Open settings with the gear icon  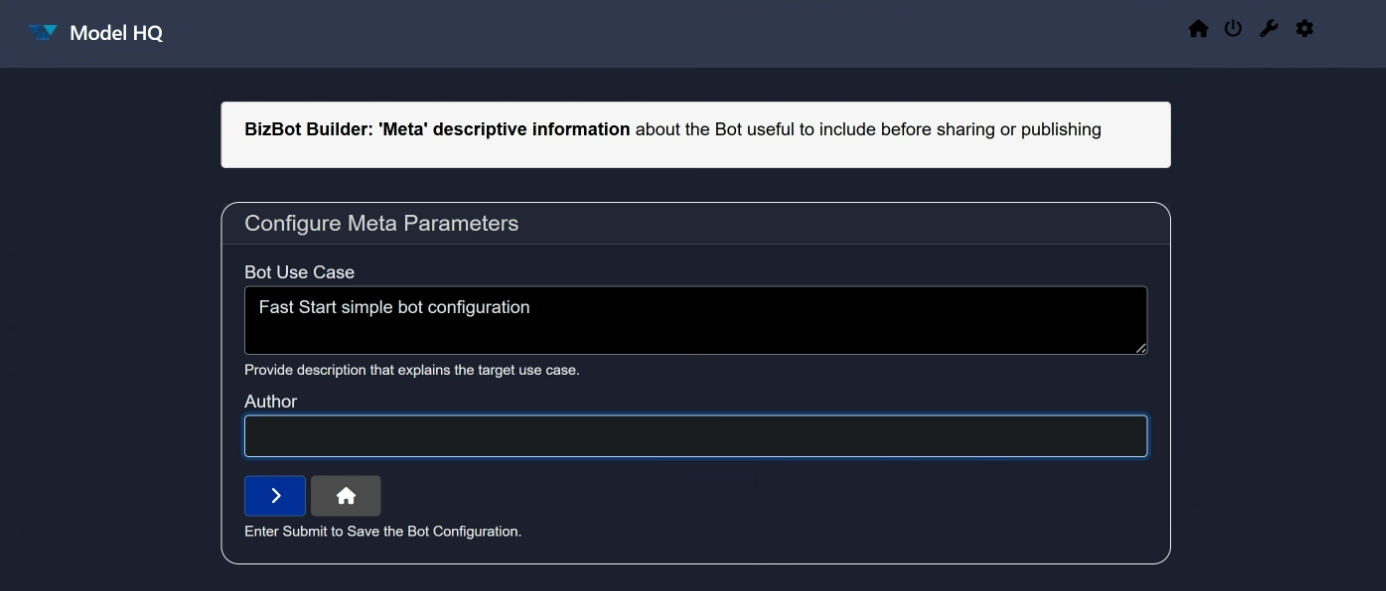pos(1304,29)
